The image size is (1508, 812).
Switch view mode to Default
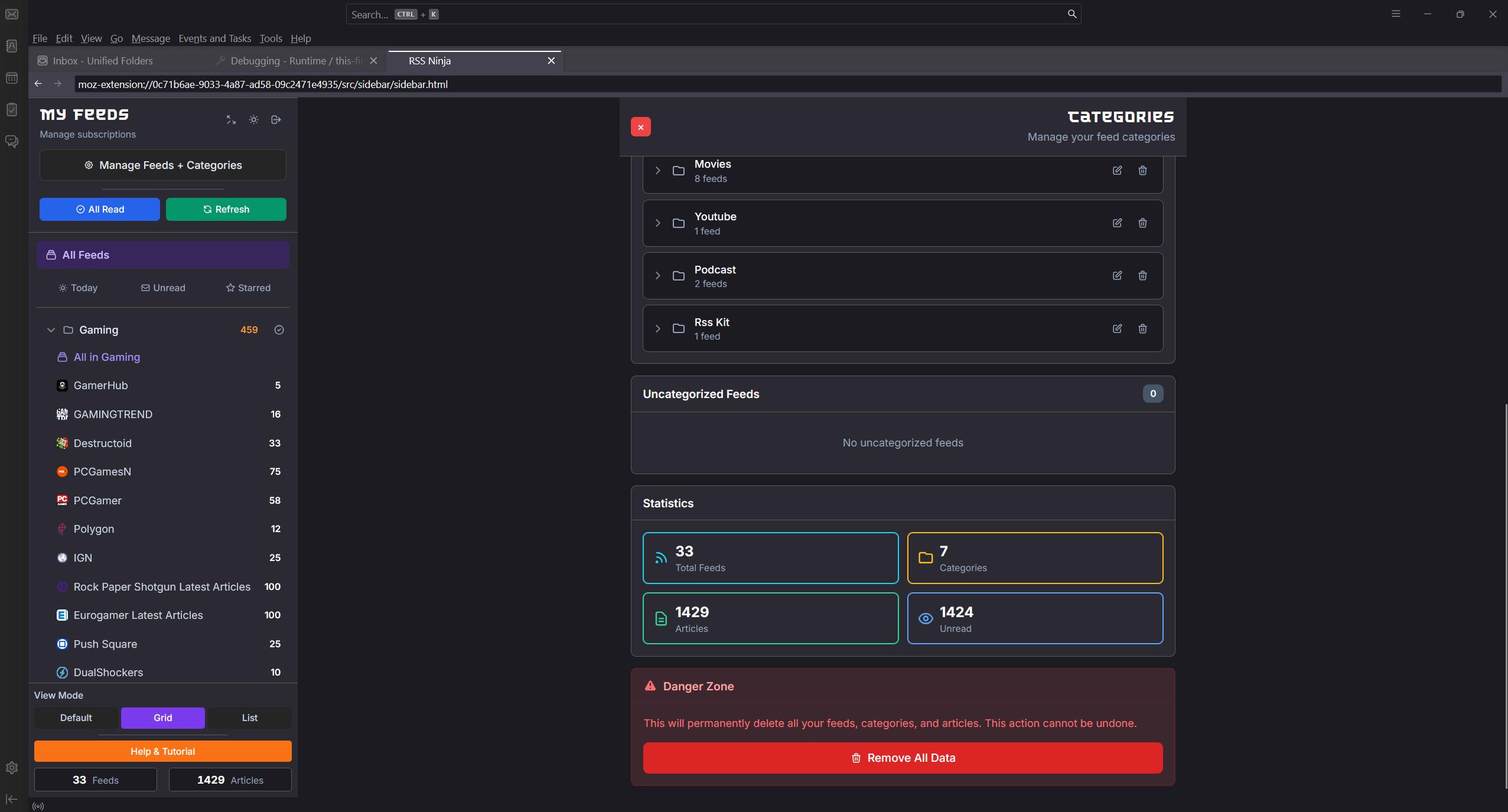[x=76, y=718]
